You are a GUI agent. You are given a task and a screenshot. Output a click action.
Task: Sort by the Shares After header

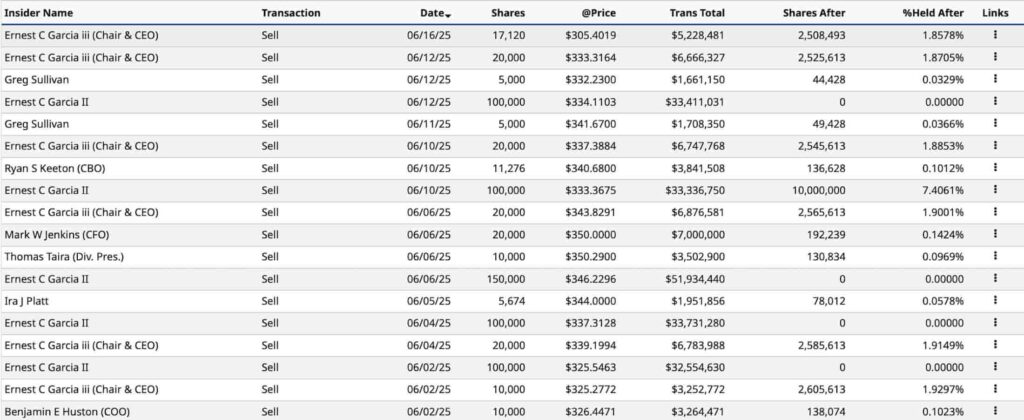[814, 12]
